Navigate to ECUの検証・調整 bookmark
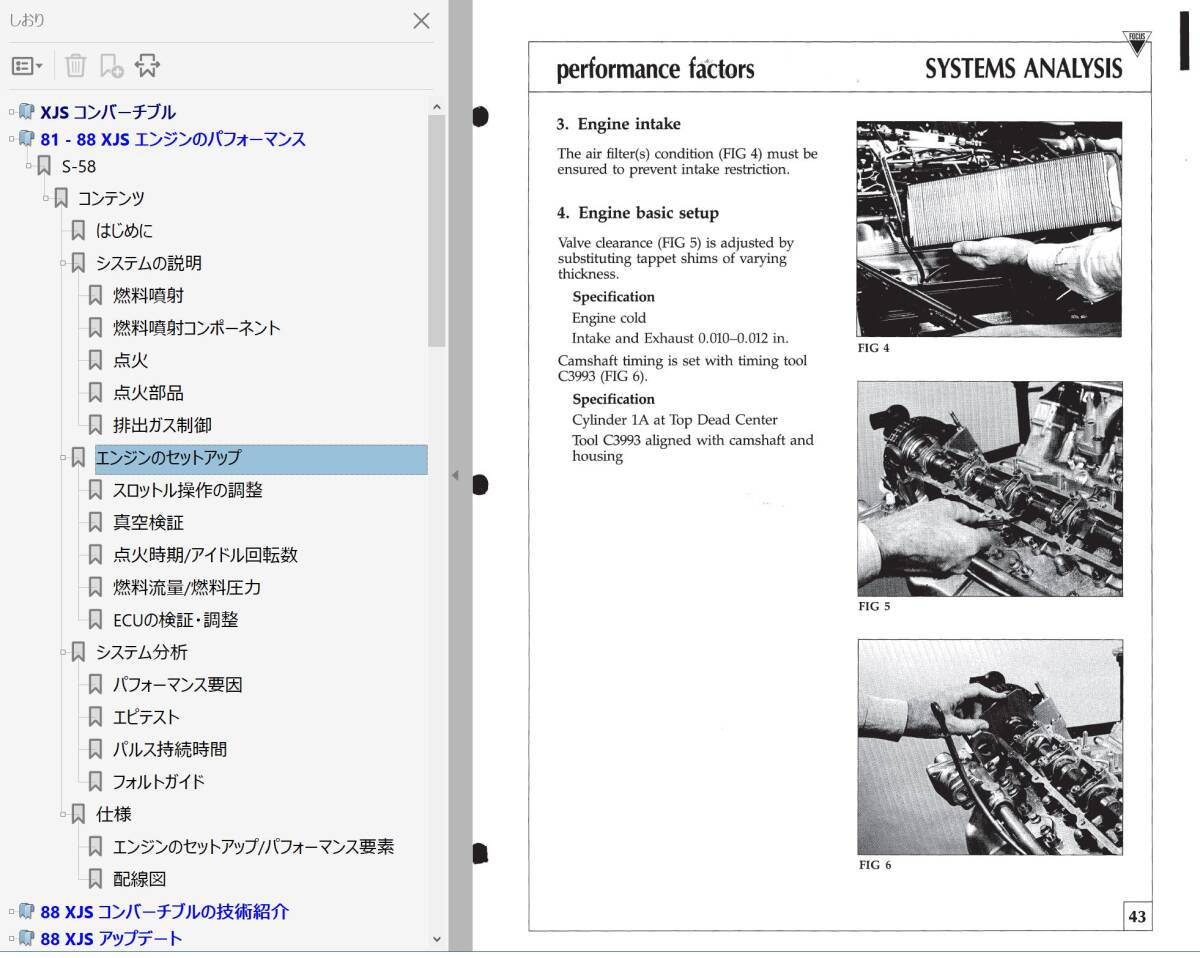This screenshot has width=1200, height=958. [x=176, y=620]
